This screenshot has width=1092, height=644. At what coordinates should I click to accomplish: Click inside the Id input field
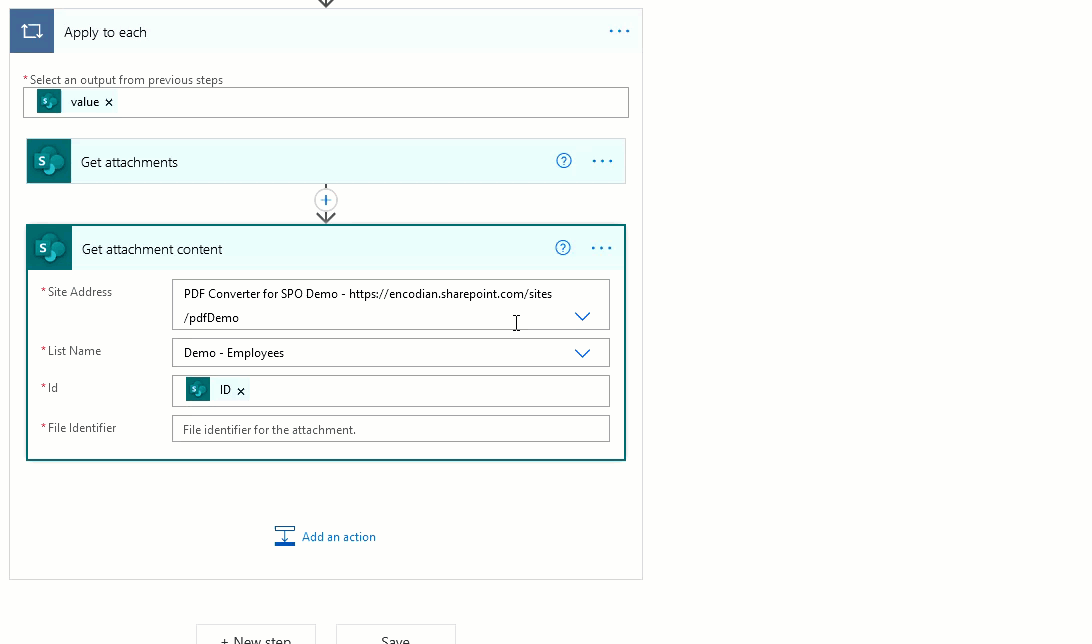[x=391, y=391]
